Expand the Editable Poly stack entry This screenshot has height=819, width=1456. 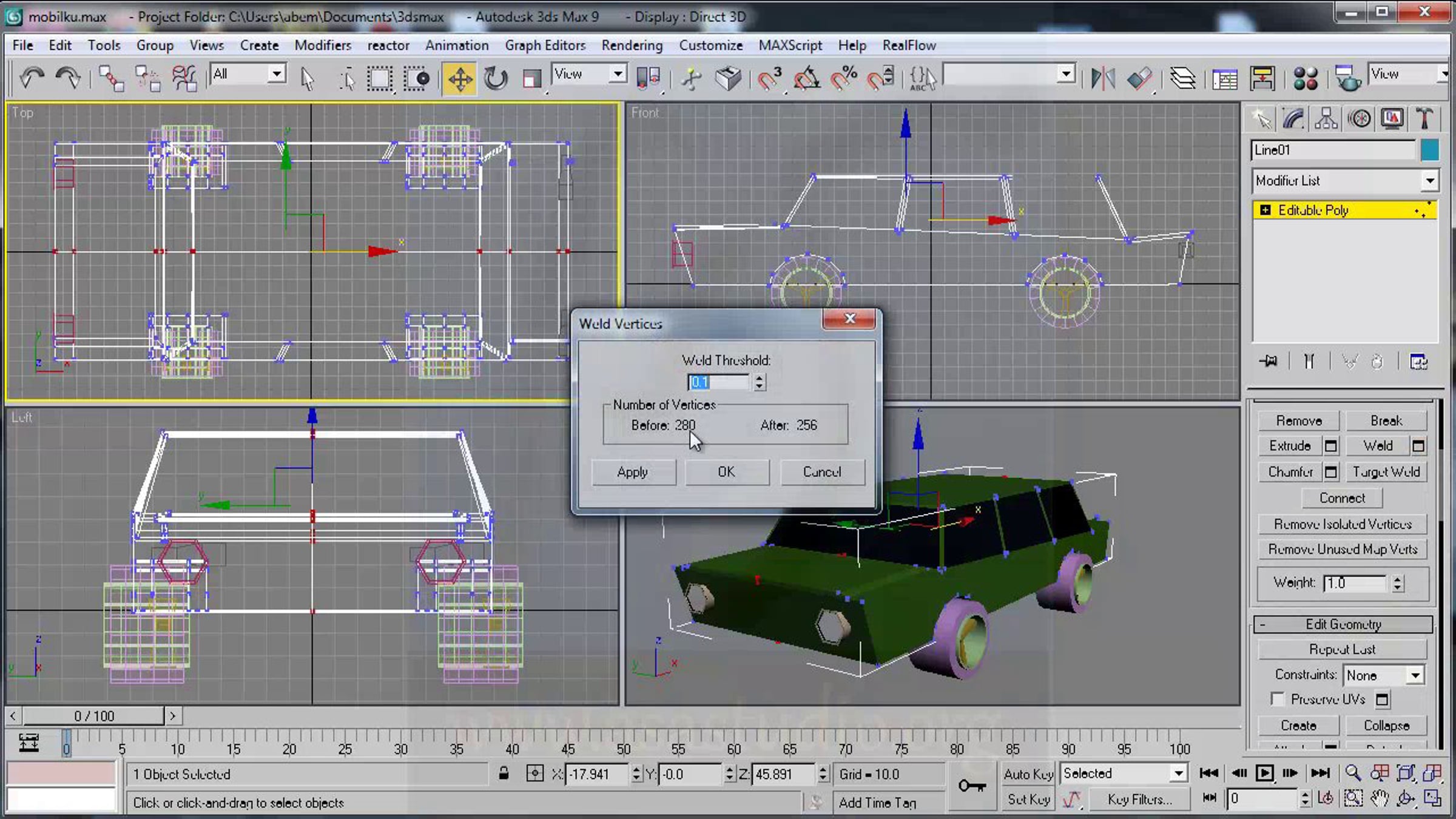(1265, 210)
